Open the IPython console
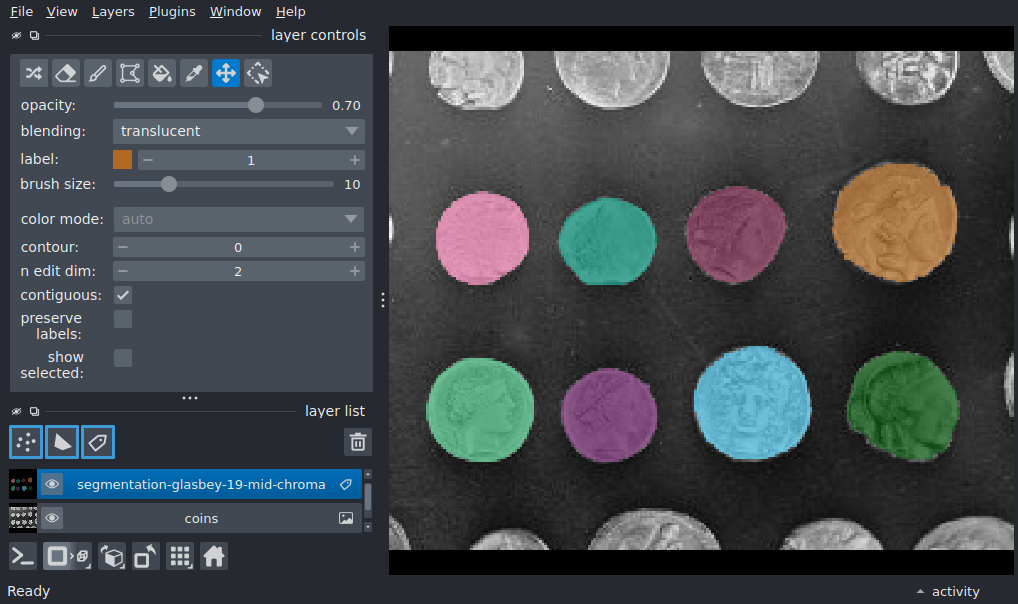 pos(23,557)
